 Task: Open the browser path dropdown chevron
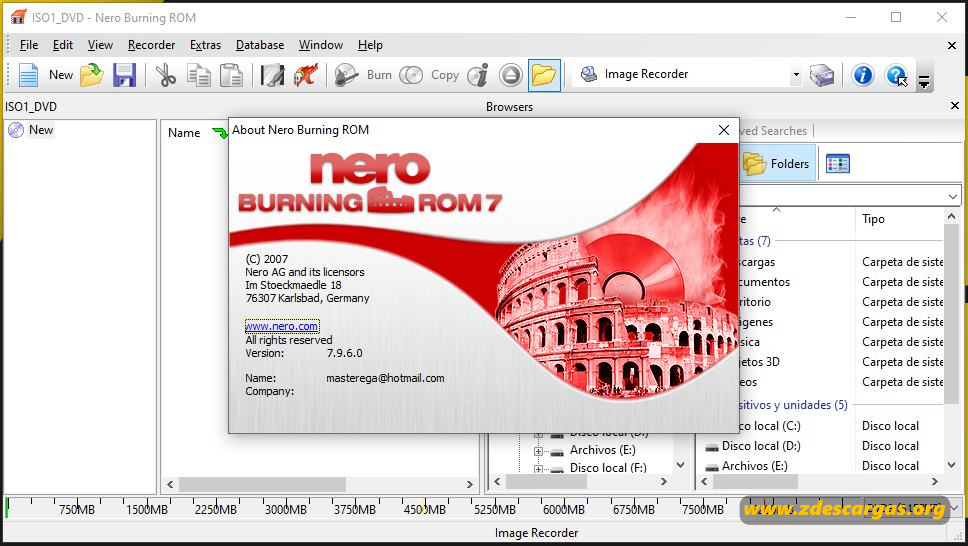point(953,196)
